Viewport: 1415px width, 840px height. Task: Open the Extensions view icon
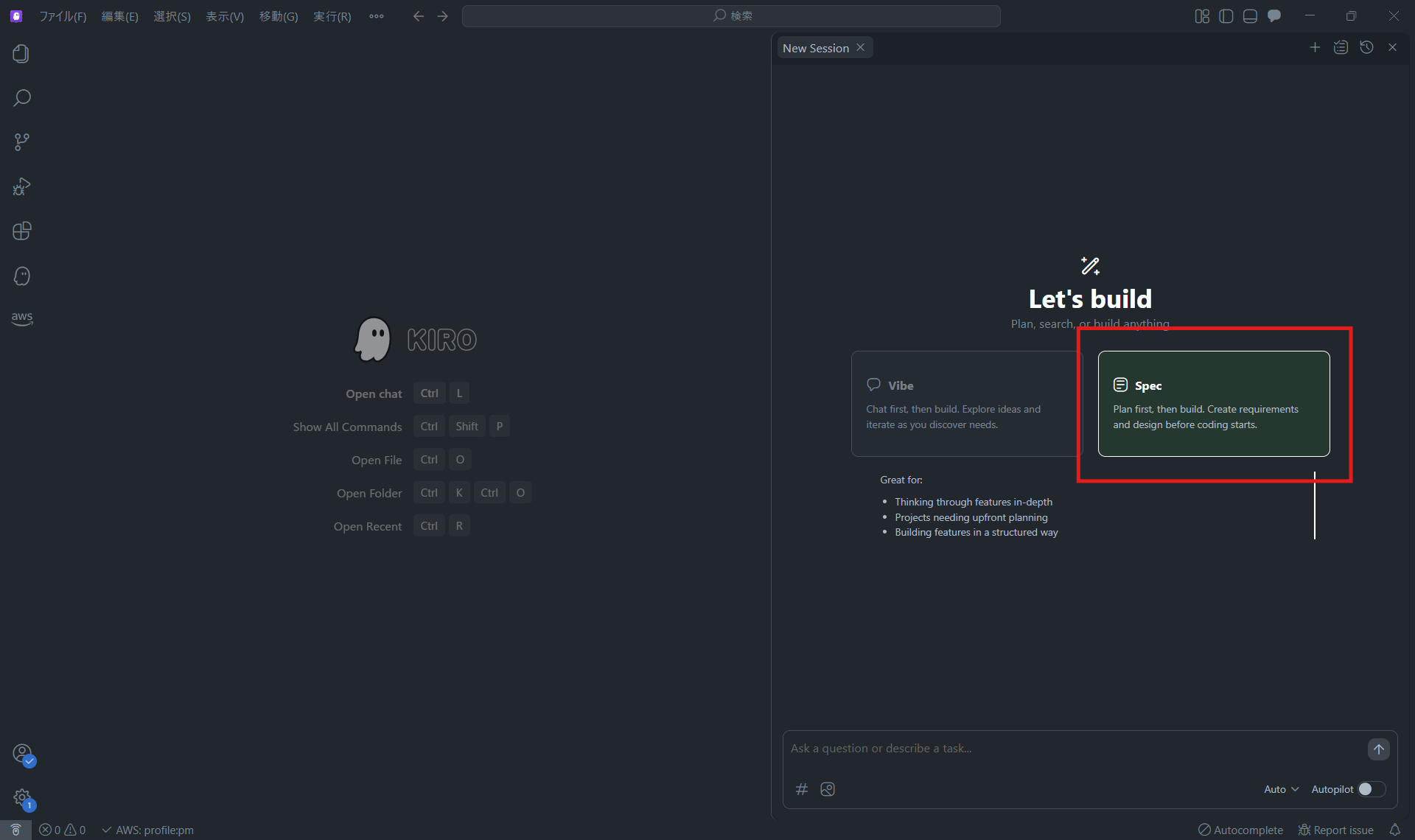pyautogui.click(x=21, y=231)
